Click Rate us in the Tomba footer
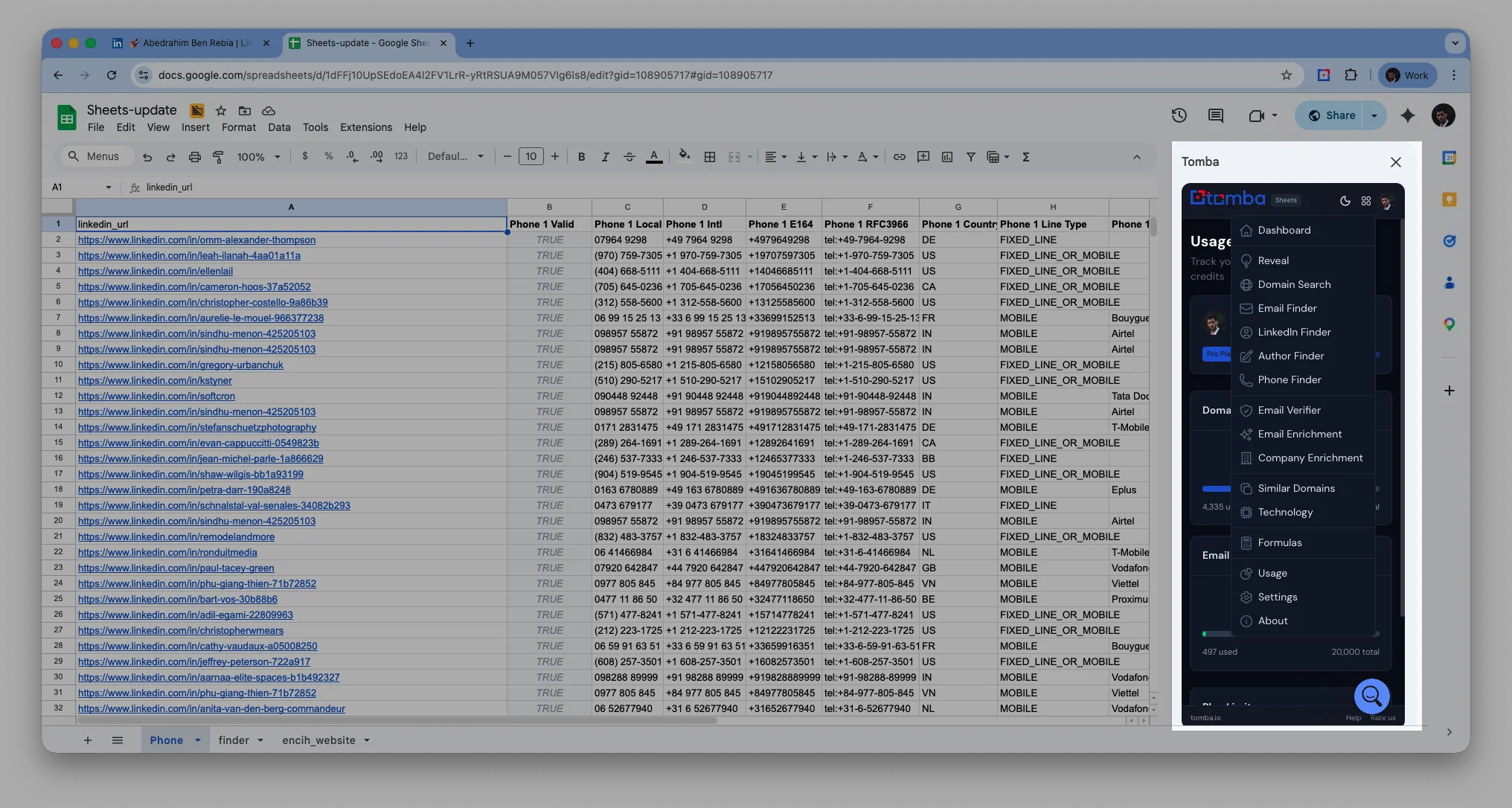Screen dimensions: 1512x808 click(1383, 719)
